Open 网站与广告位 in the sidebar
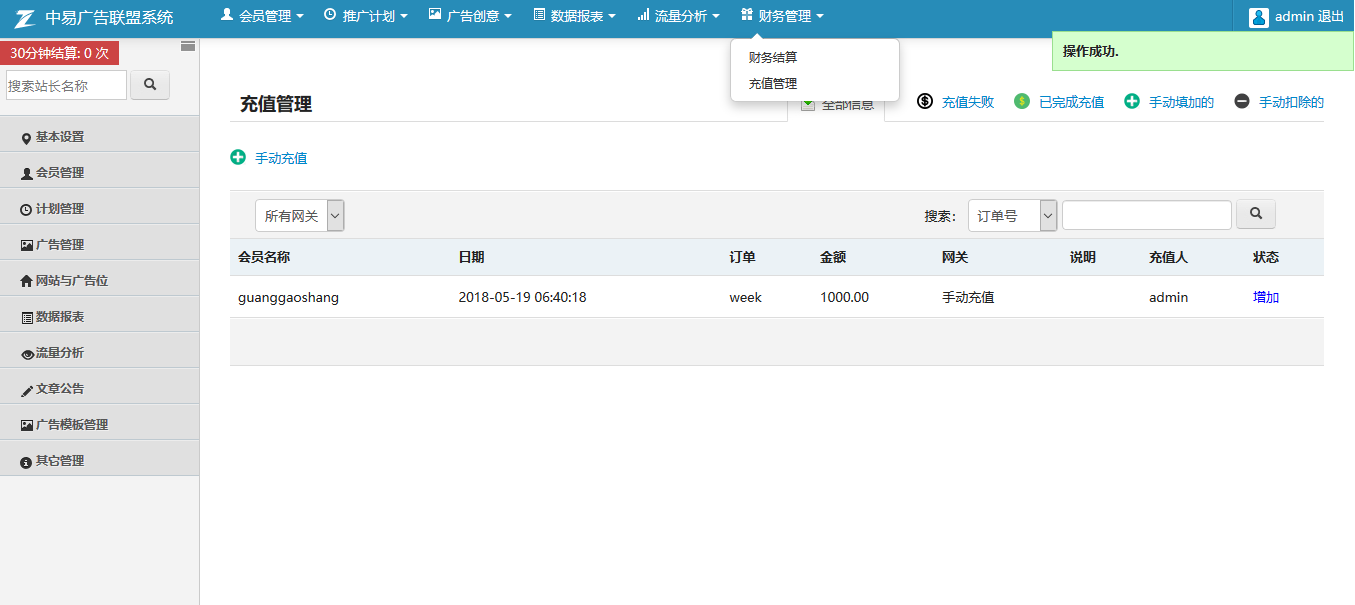1355x605 pixels. (x=71, y=281)
